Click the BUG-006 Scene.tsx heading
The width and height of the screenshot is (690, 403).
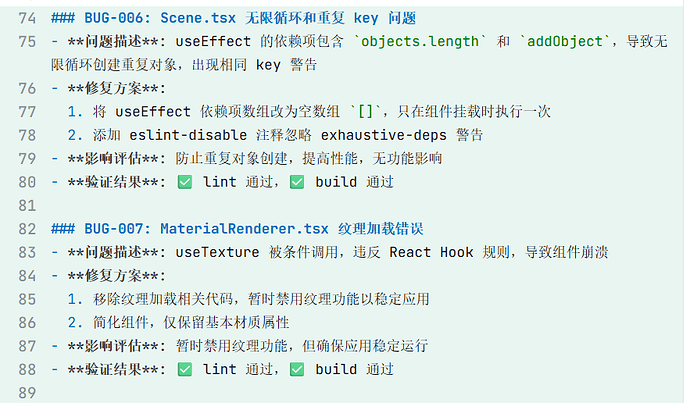point(233,18)
